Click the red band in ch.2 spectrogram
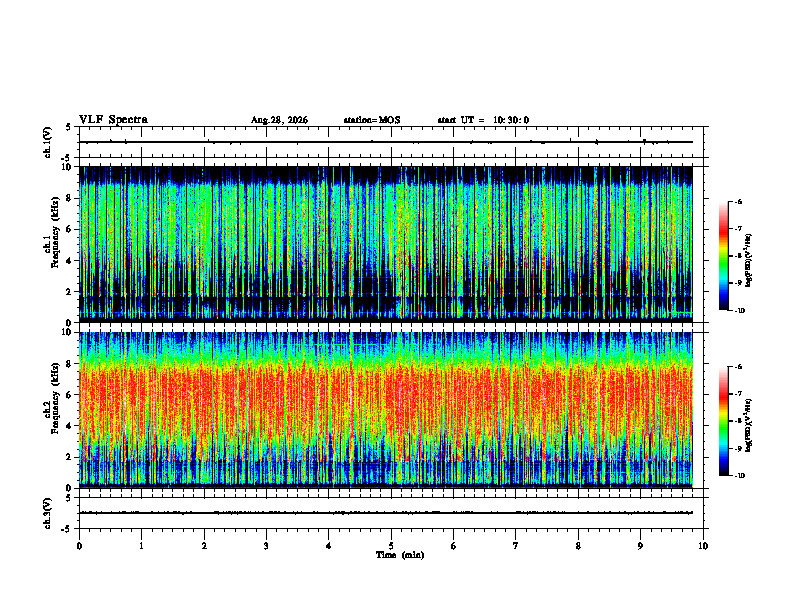 click(x=386, y=399)
